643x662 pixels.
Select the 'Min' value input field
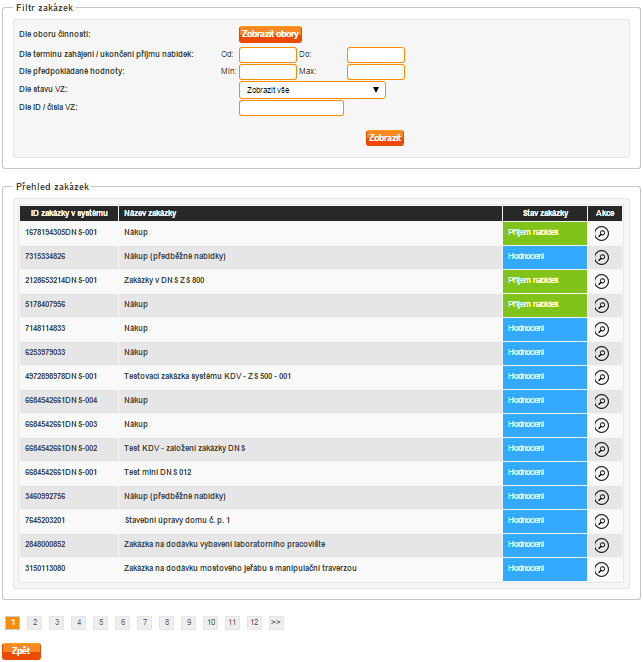click(268, 72)
